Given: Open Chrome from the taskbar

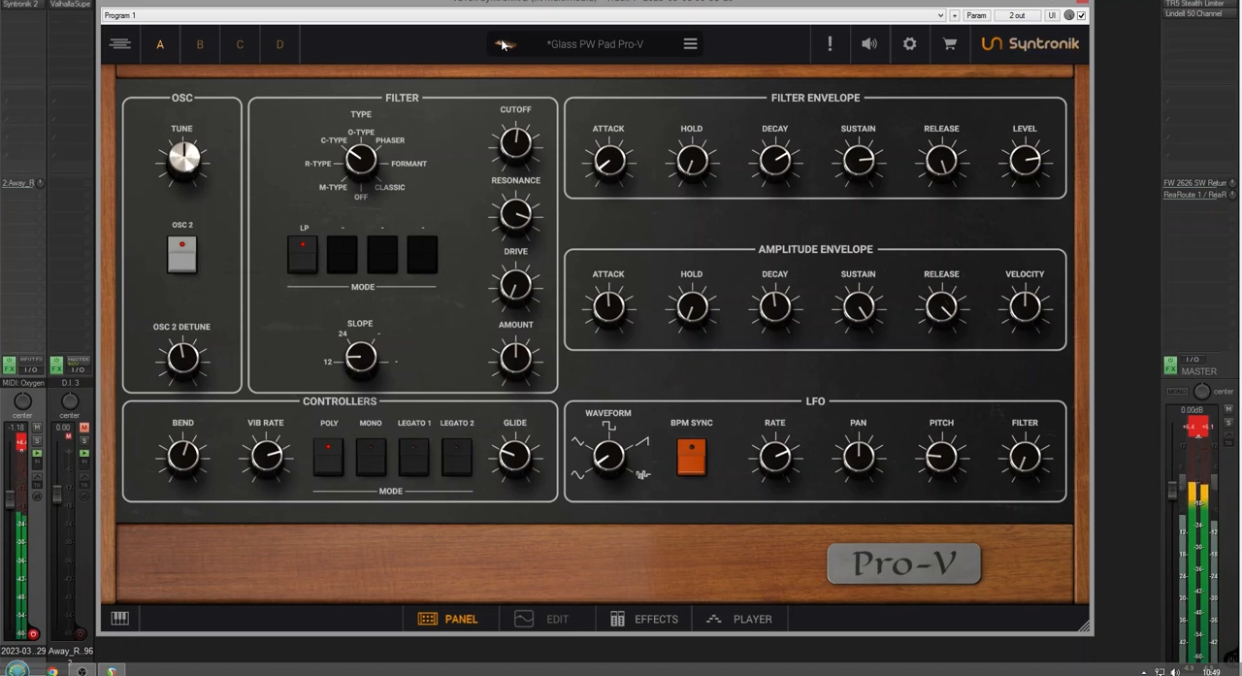Looking at the screenshot, I should [52, 670].
